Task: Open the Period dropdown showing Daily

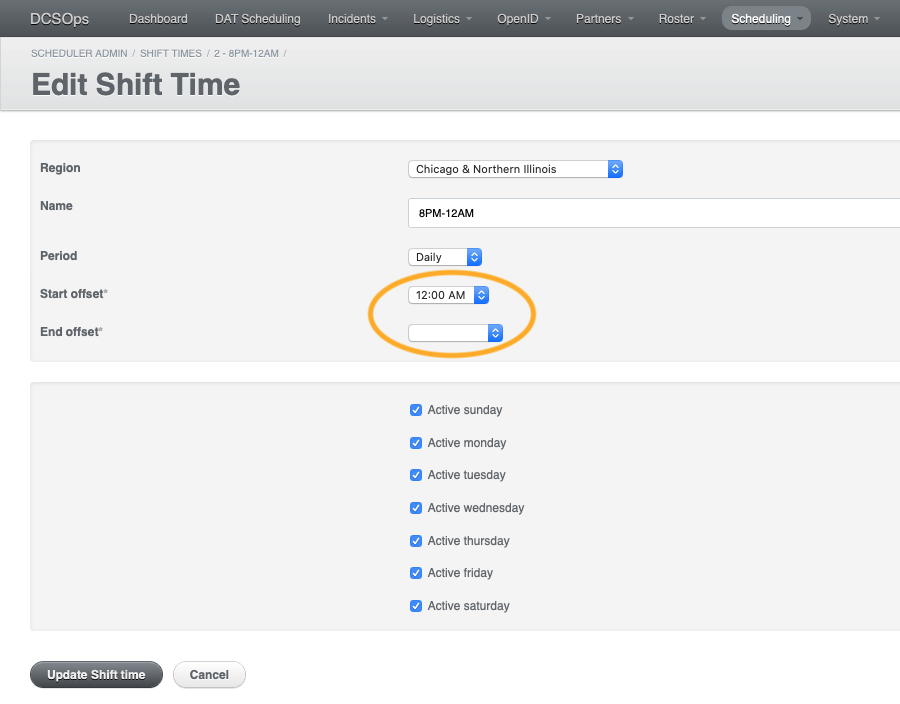Action: (444, 257)
